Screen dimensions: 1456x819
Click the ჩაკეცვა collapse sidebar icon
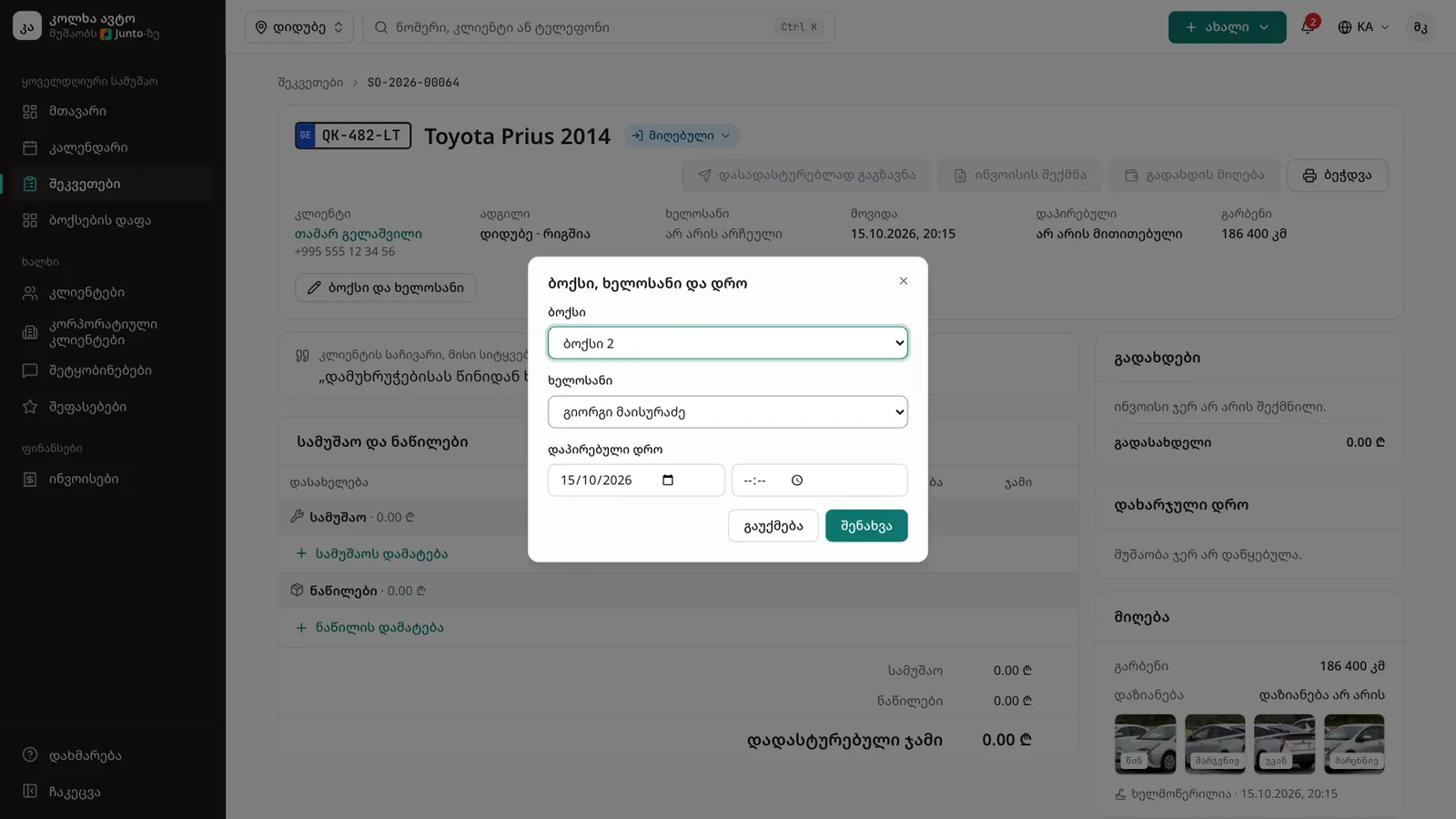point(30,792)
